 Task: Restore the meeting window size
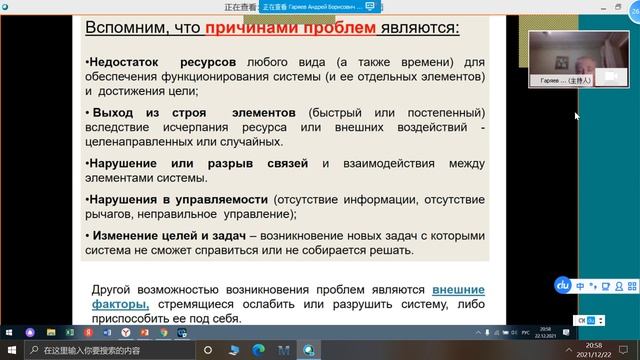[618, 7]
